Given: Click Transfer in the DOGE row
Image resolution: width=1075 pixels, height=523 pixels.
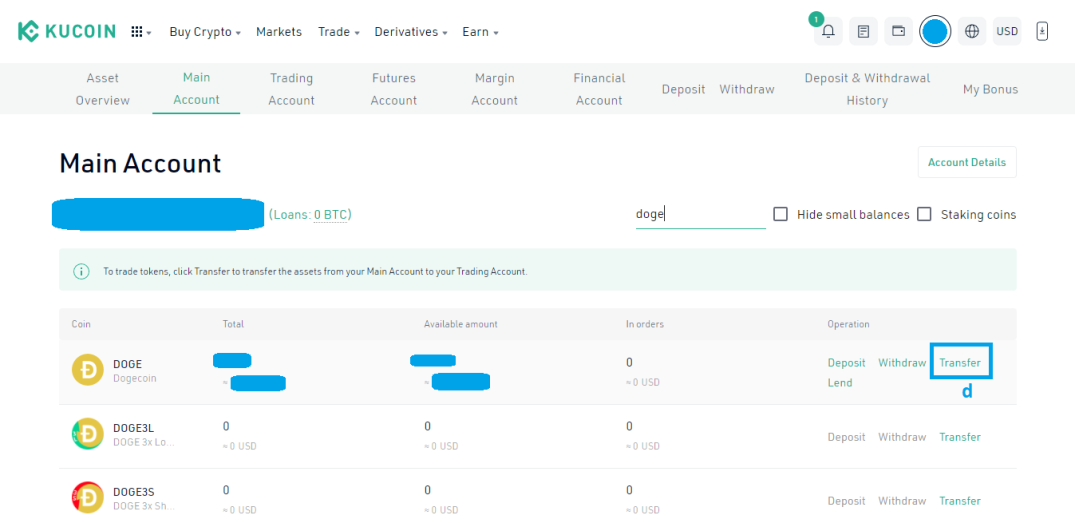Looking at the screenshot, I should coord(960,363).
